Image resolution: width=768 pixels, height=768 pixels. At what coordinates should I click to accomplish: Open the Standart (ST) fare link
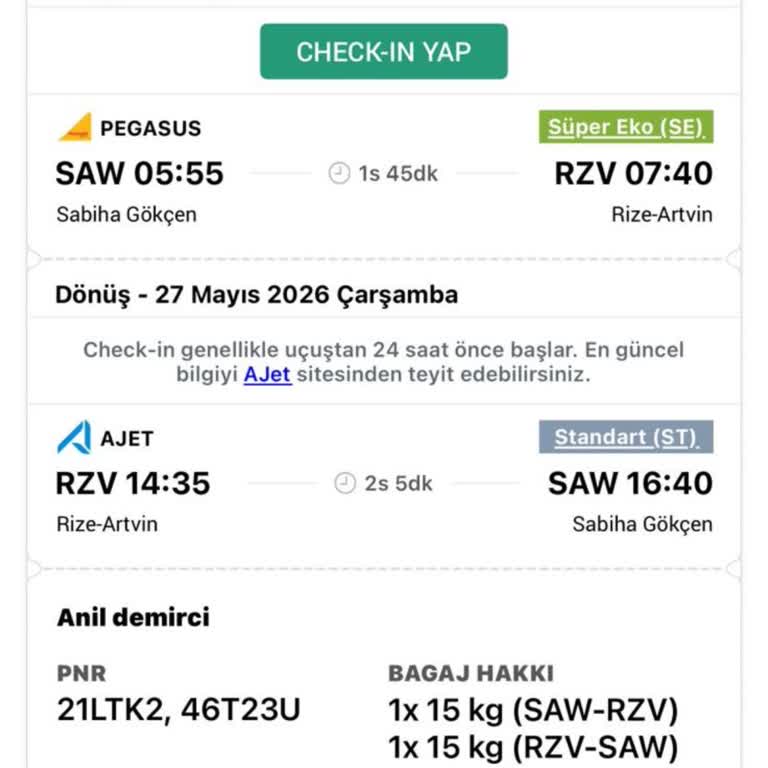pos(626,436)
